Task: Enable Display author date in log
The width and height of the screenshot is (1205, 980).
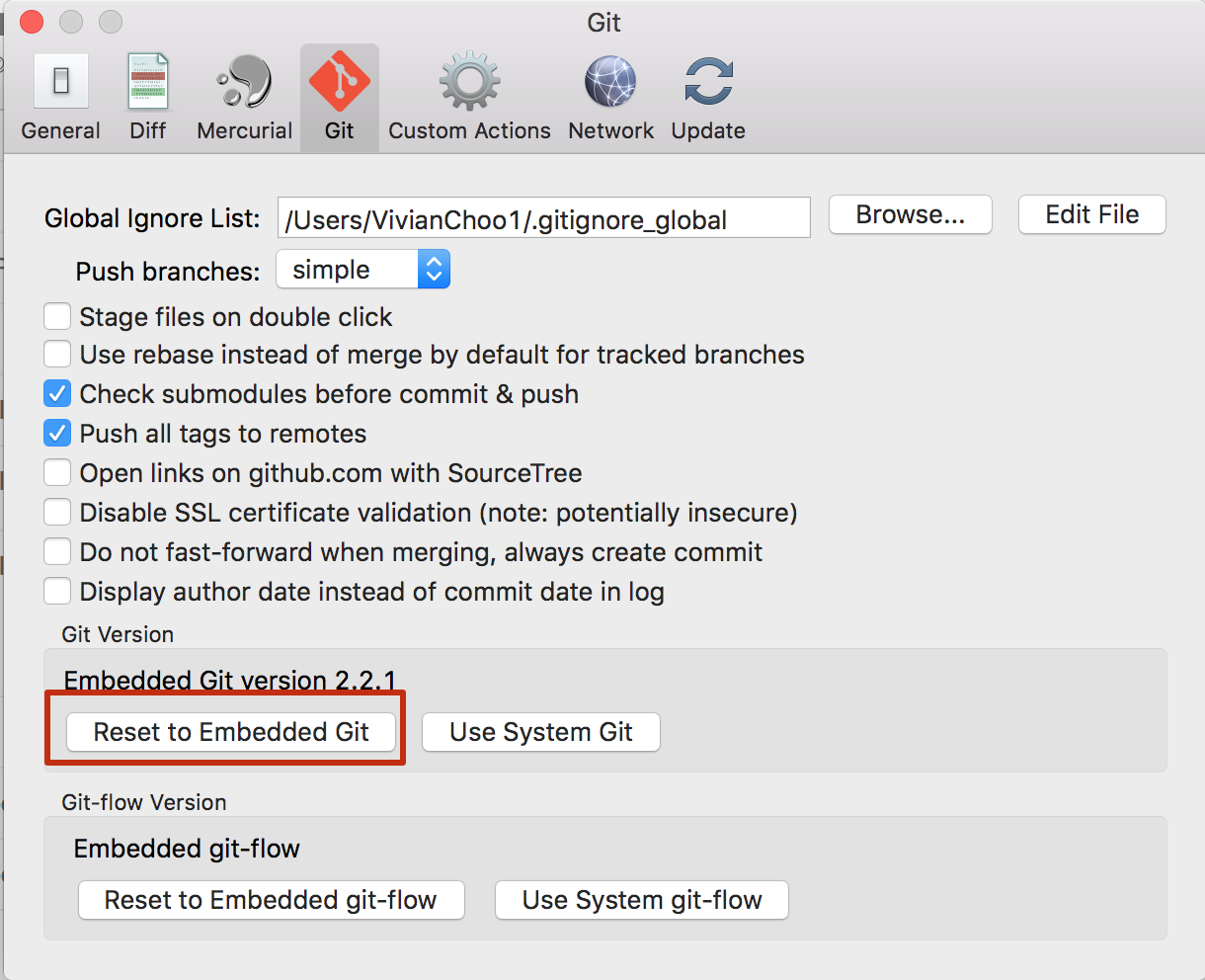Action: point(57,591)
